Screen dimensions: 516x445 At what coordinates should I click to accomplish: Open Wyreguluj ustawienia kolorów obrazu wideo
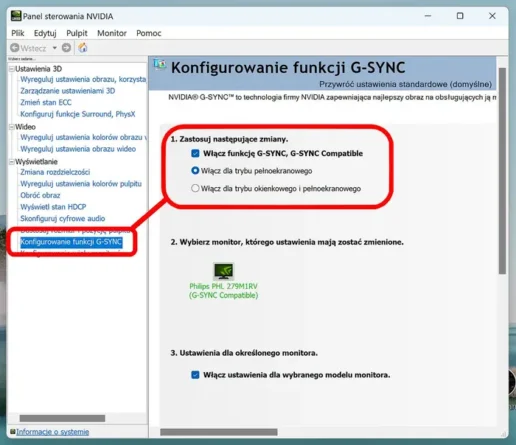click(83, 137)
